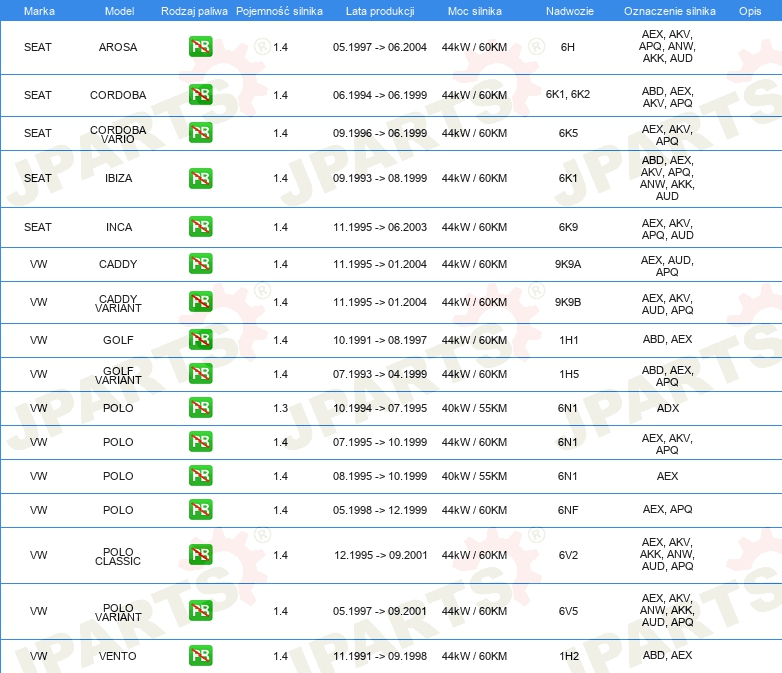Click the 9K9A body code cell
782x673 pixels.
(568, 264)
